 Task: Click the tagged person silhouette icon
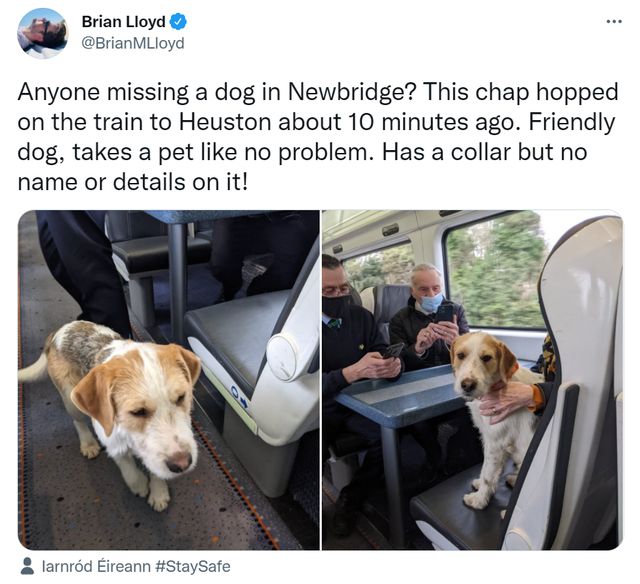(x=27, y=566)
